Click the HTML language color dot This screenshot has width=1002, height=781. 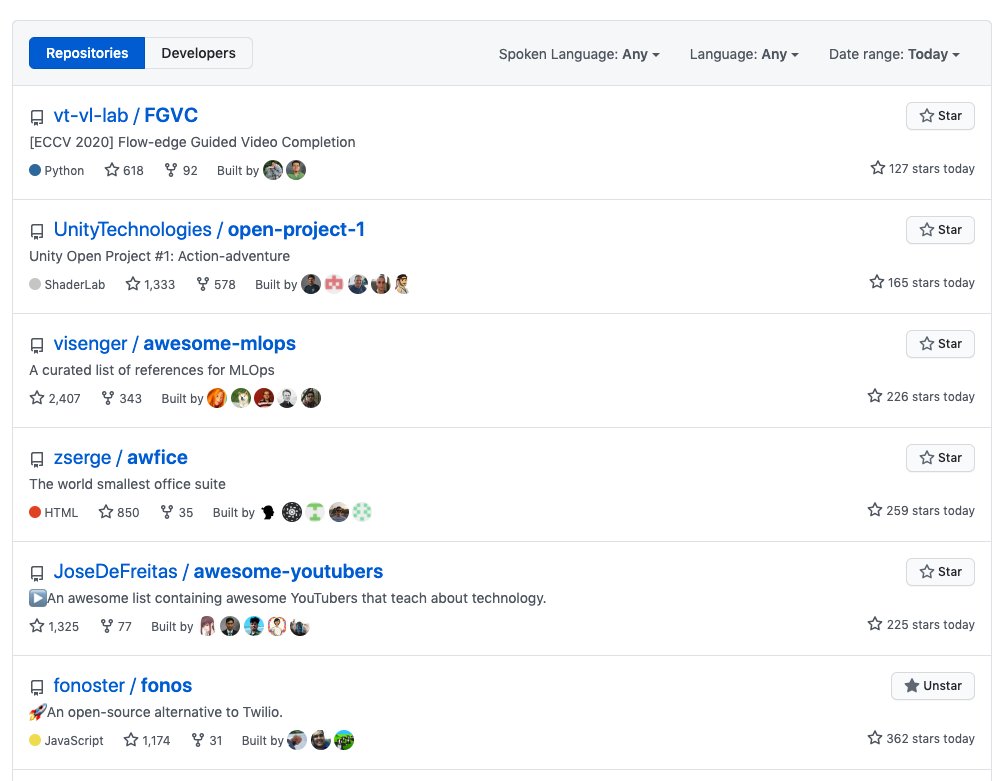tap(35, 512)
